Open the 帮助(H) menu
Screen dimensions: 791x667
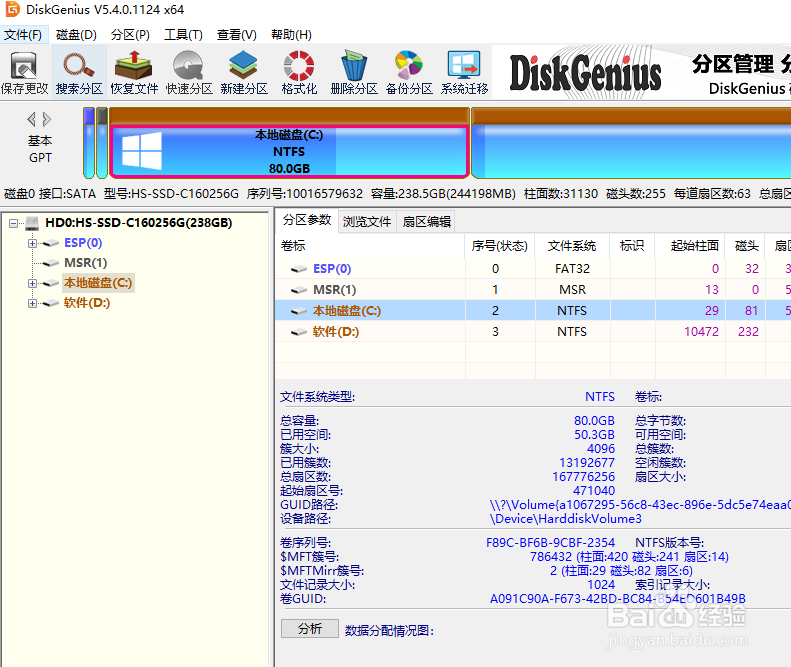[291, 35]
